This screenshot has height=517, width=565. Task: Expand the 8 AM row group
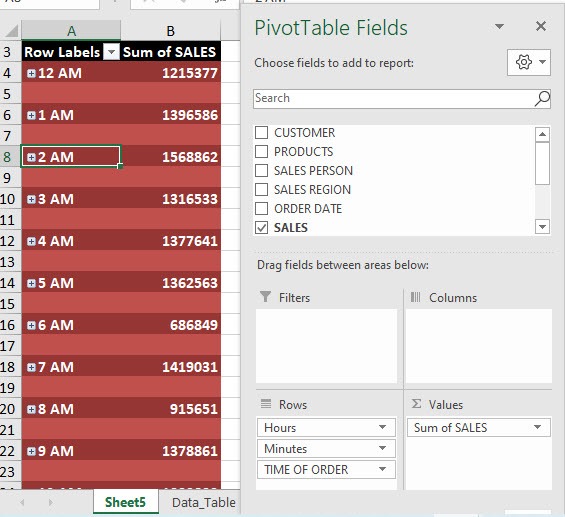pos(31,409)
